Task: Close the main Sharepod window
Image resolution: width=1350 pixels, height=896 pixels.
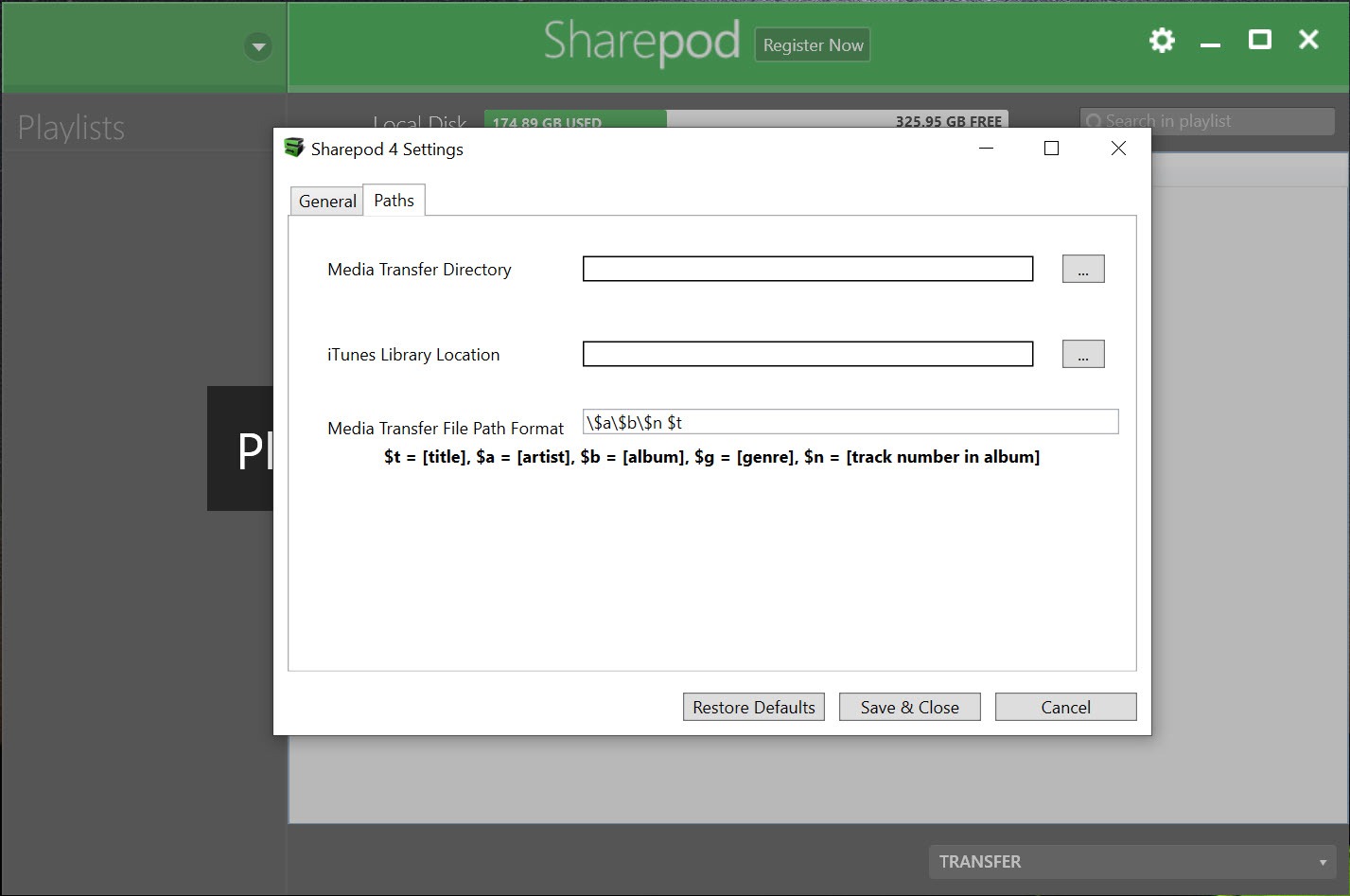Action: click(1308, 40)
